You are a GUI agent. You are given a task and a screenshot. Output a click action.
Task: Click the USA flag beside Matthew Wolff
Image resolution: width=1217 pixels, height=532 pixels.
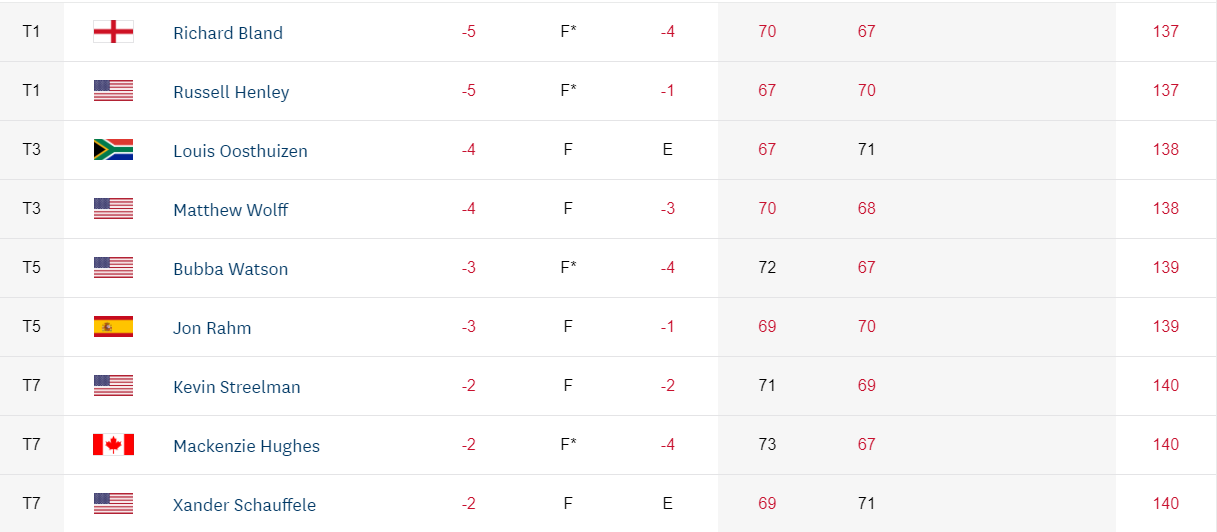click(x=113, y=209)
